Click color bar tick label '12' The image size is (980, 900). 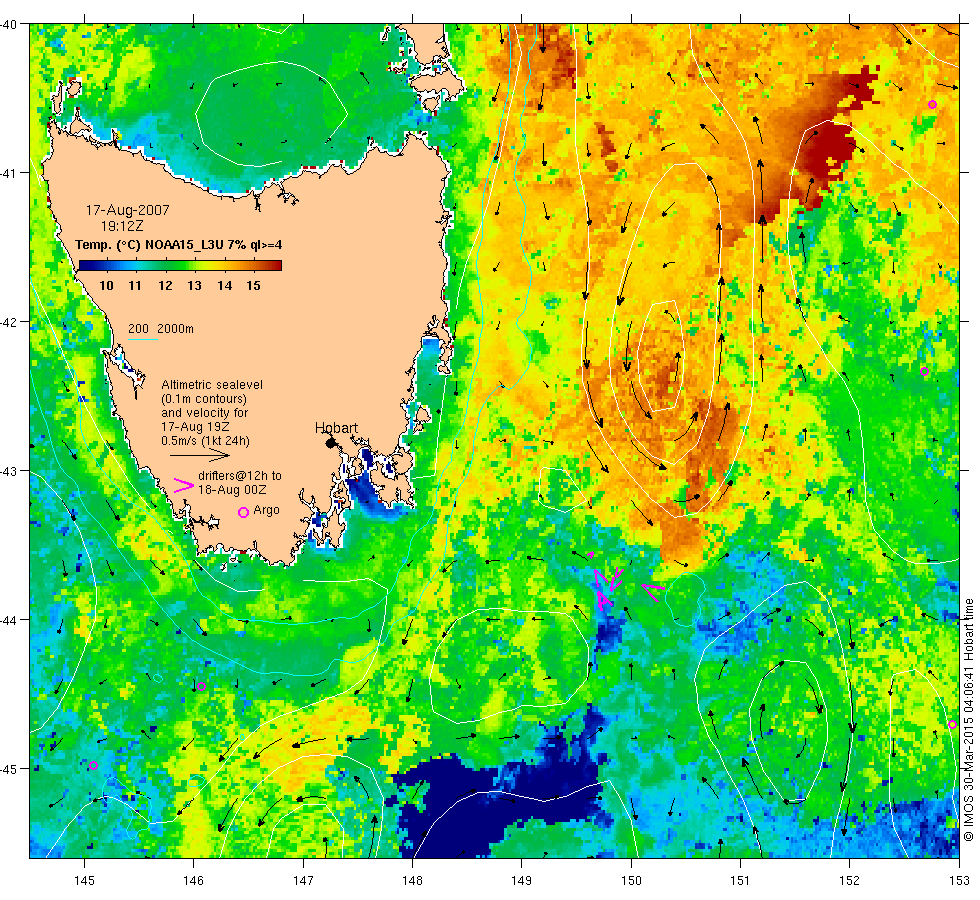tap(165, 286)
